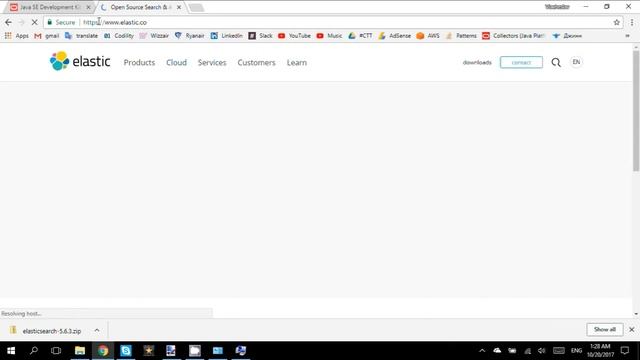The width and height of the screenshot is (640, 360).
Task: Open the Music bookmark
Action: [329, 36]
